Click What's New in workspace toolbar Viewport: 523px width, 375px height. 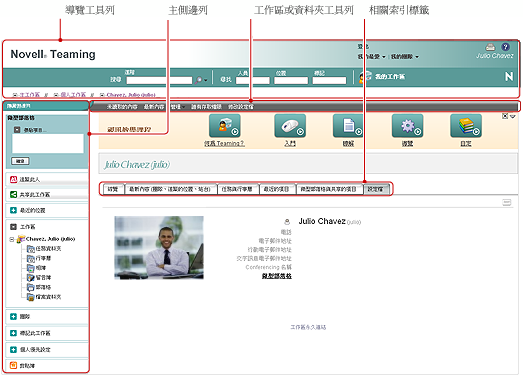[x=154, y=107]
